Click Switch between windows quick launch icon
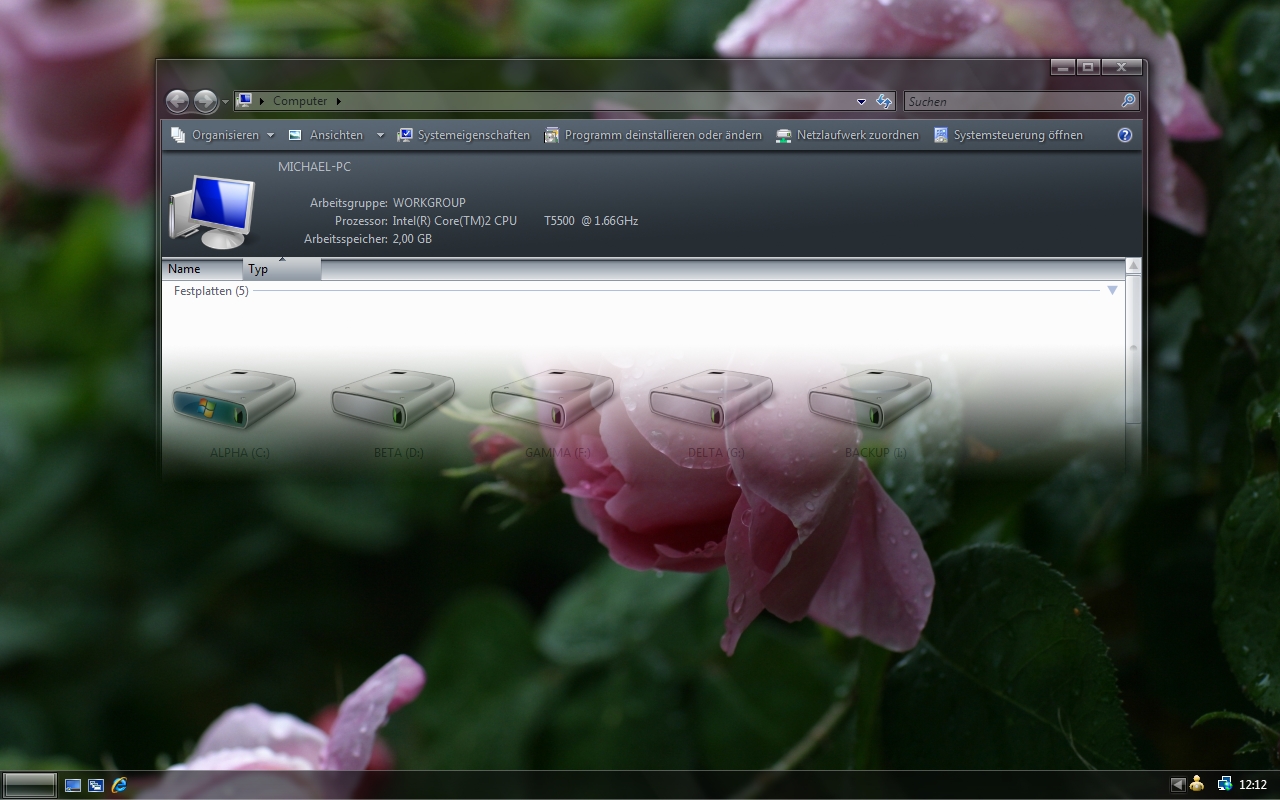Viewport: 1280px width, 800px height. click(x=96, y=785)
